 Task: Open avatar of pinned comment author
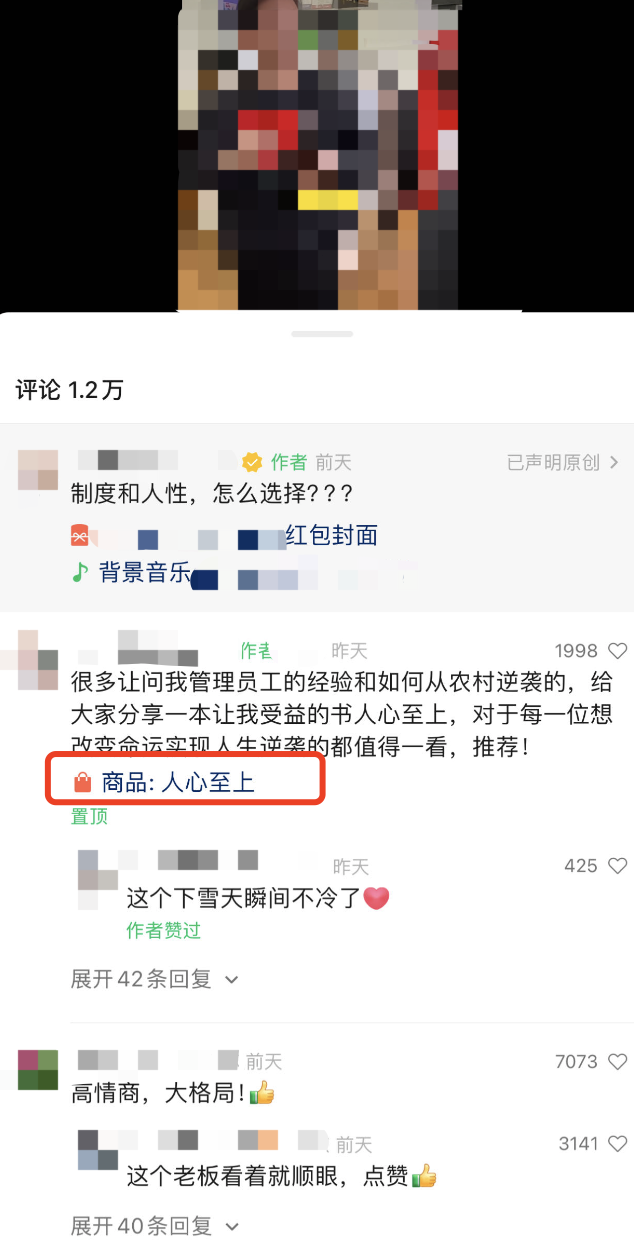pos(38,660)
